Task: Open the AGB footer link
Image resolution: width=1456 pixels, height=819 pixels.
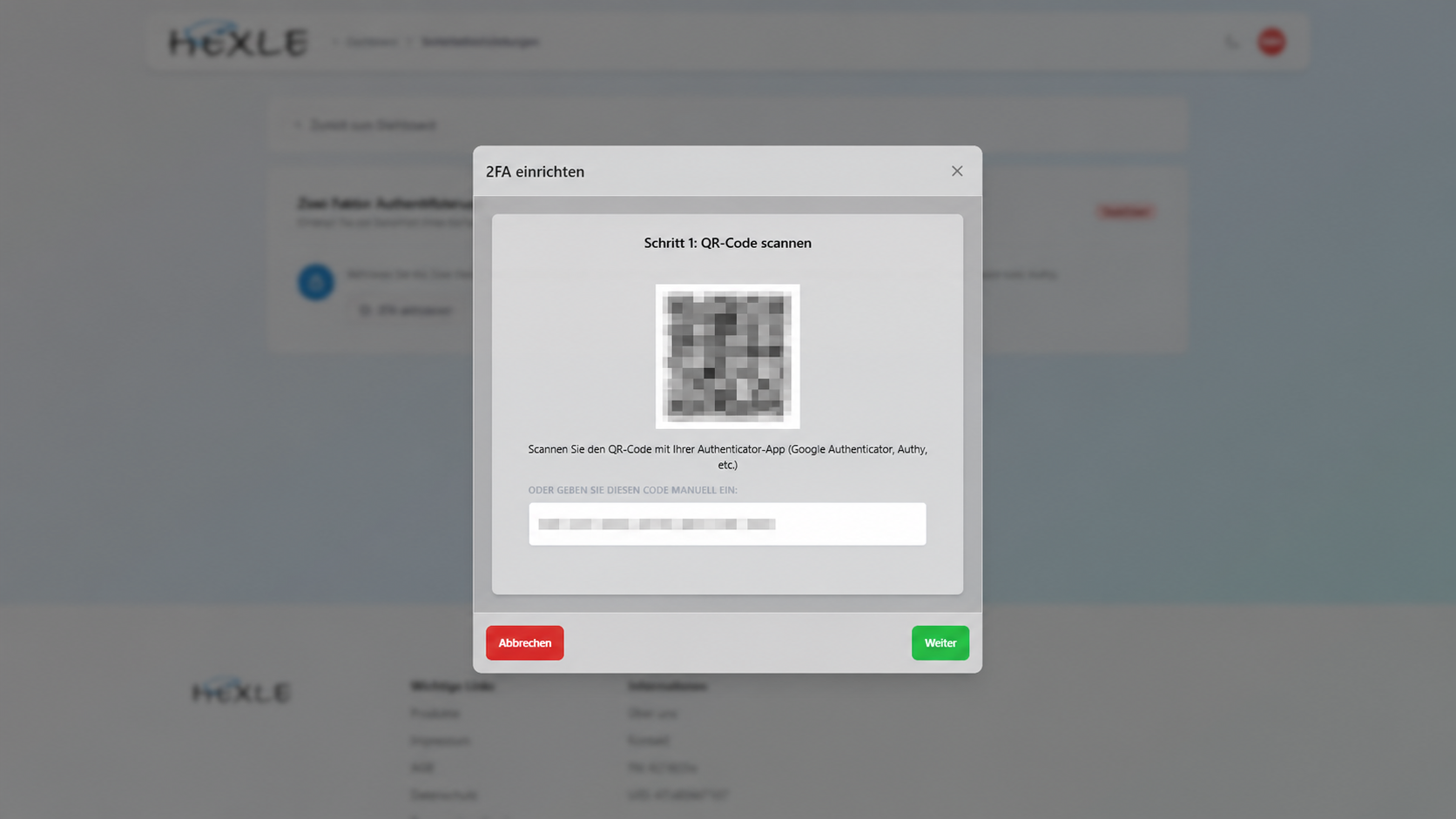Action: (422, 768)
